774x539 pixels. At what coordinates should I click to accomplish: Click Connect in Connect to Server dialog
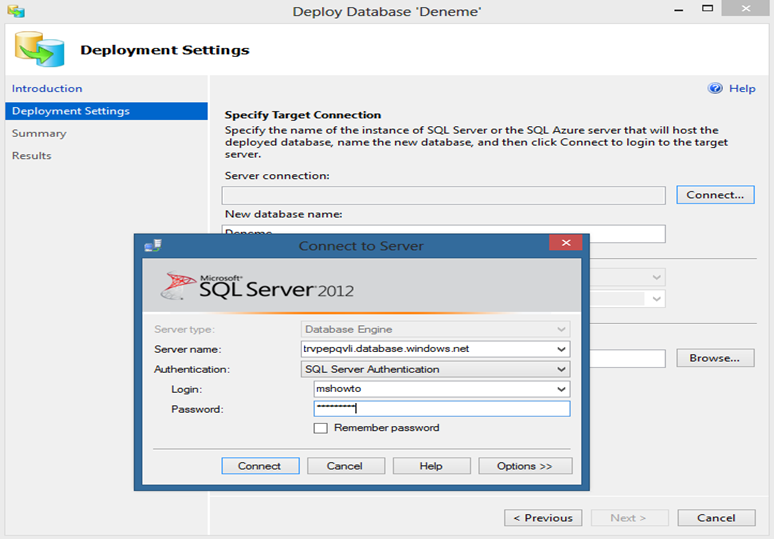click(x=260, y=466)
